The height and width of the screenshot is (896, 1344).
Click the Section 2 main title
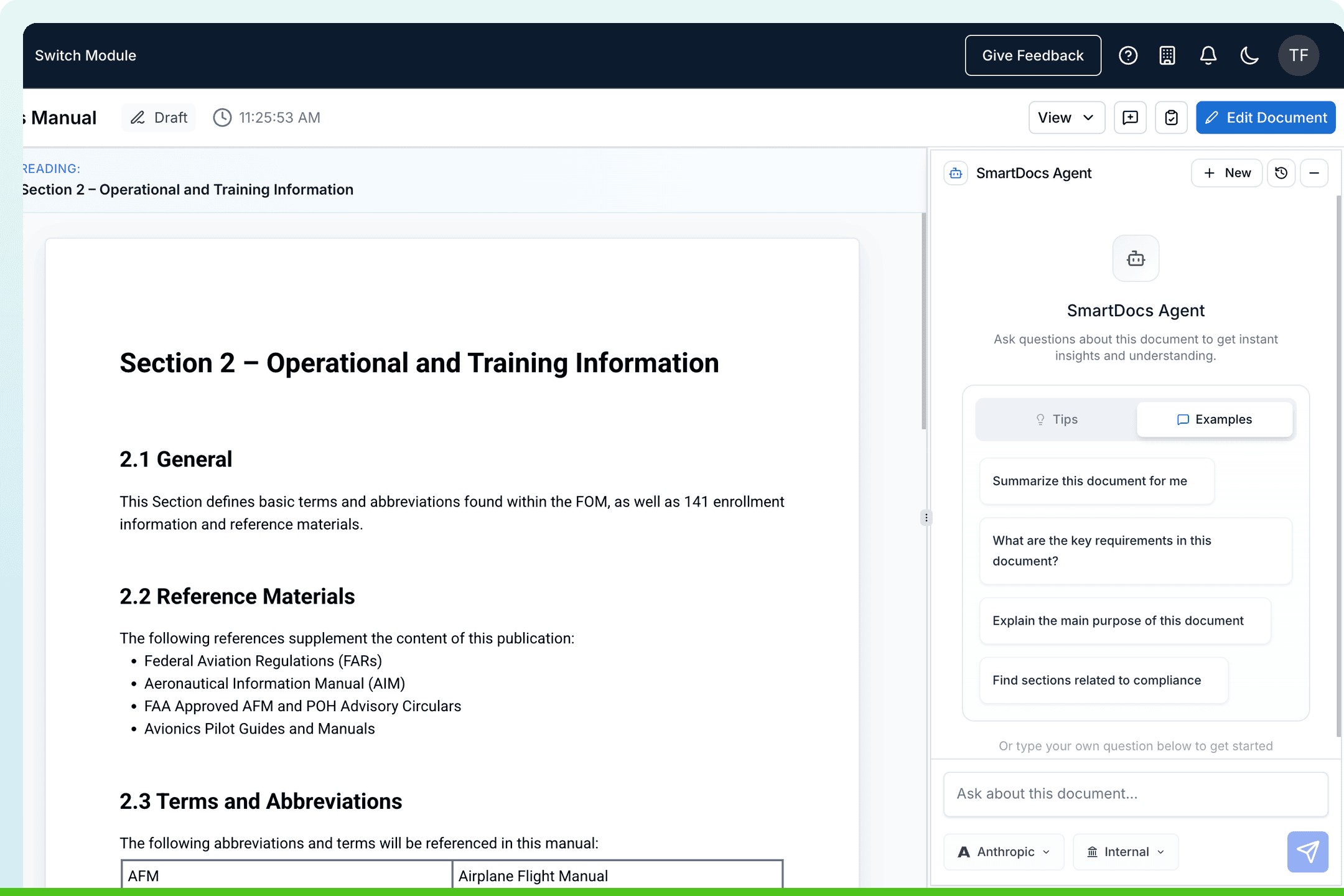click(x=419, y=363)
